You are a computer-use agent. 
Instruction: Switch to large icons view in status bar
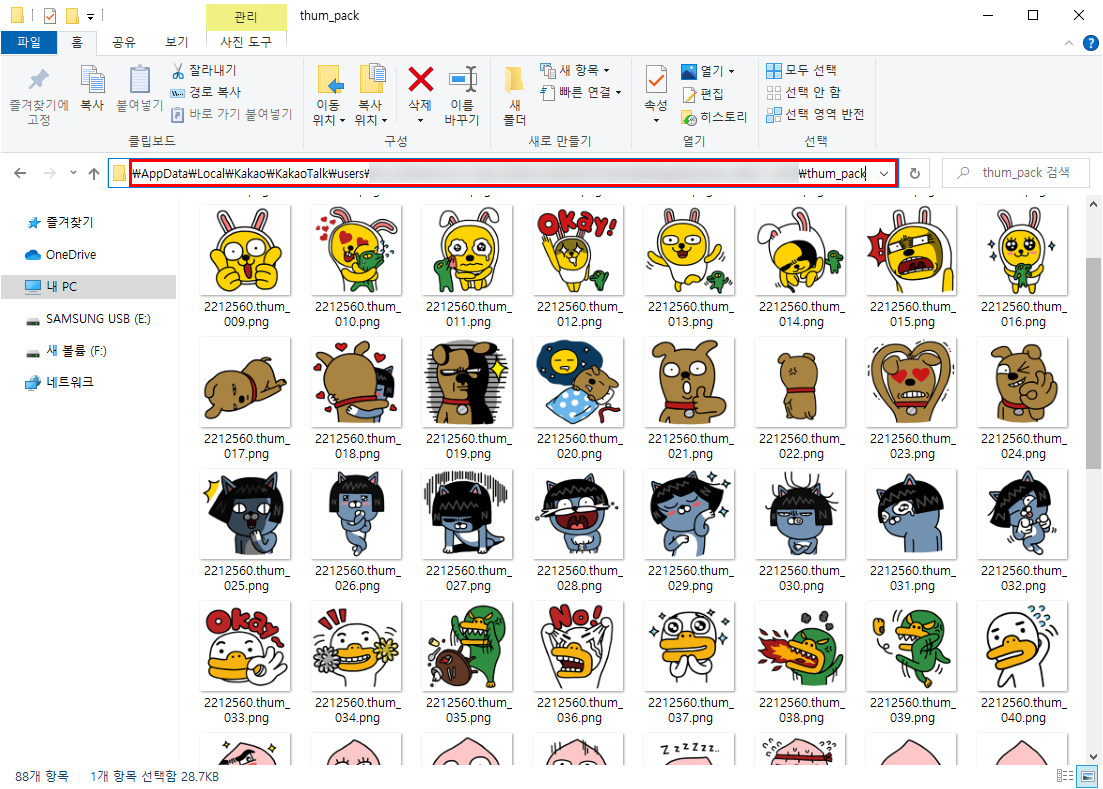point(1088,776)
